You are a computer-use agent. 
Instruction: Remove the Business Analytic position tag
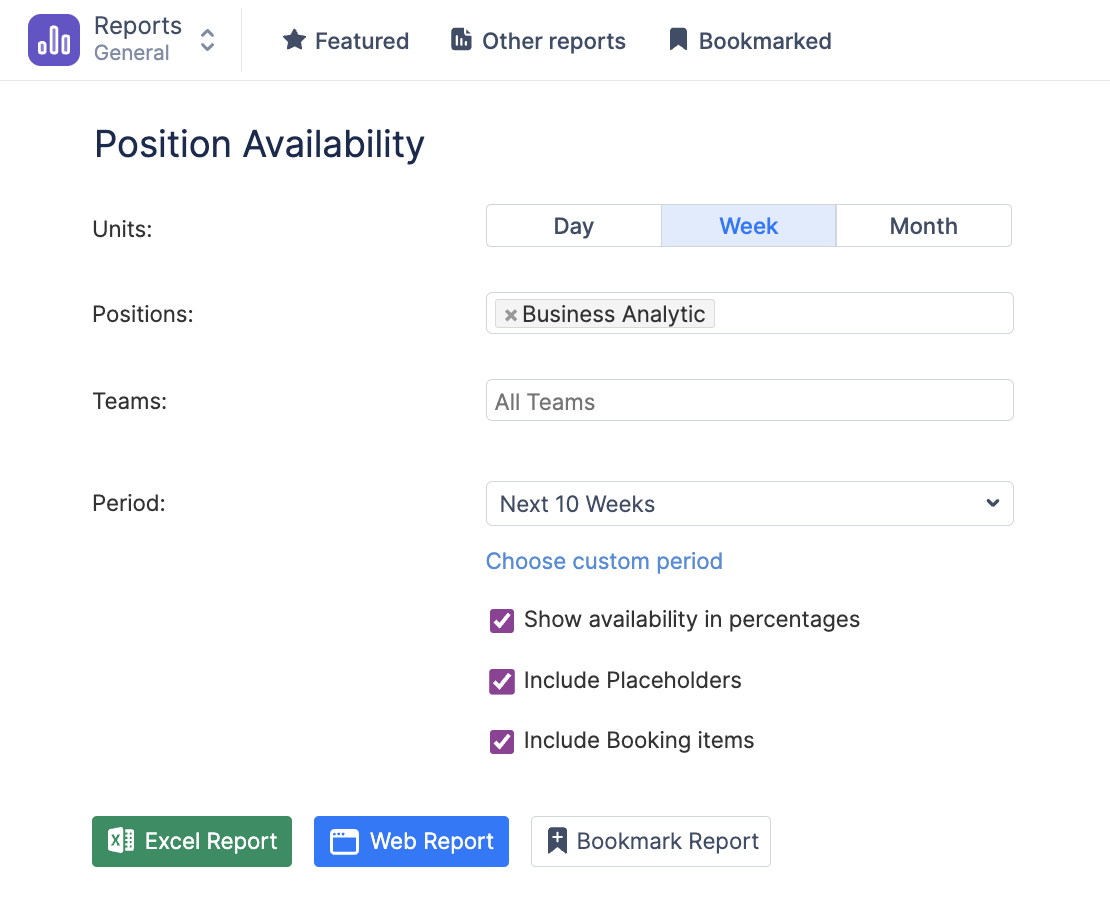(x=510, y=315)
